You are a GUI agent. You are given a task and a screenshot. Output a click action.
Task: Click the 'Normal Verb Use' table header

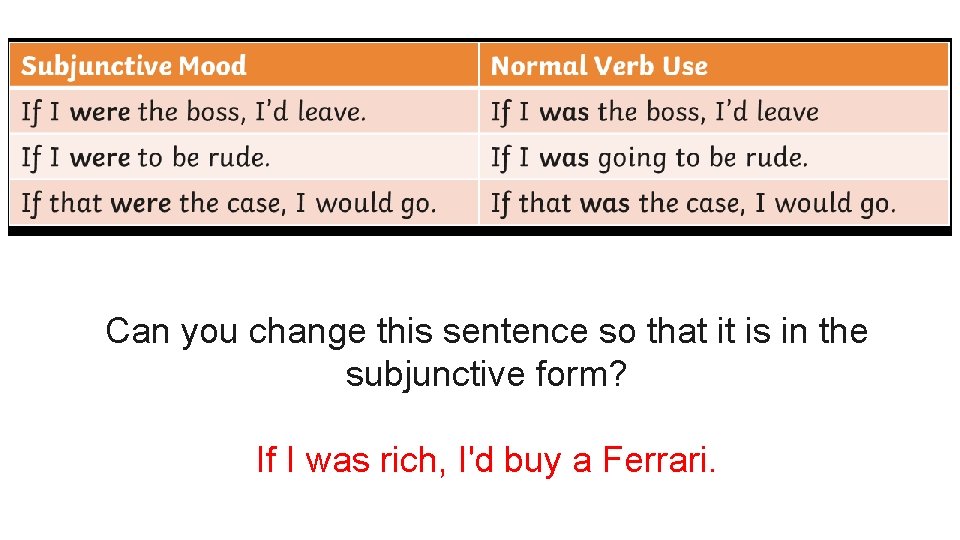click(x=714, y=65)
